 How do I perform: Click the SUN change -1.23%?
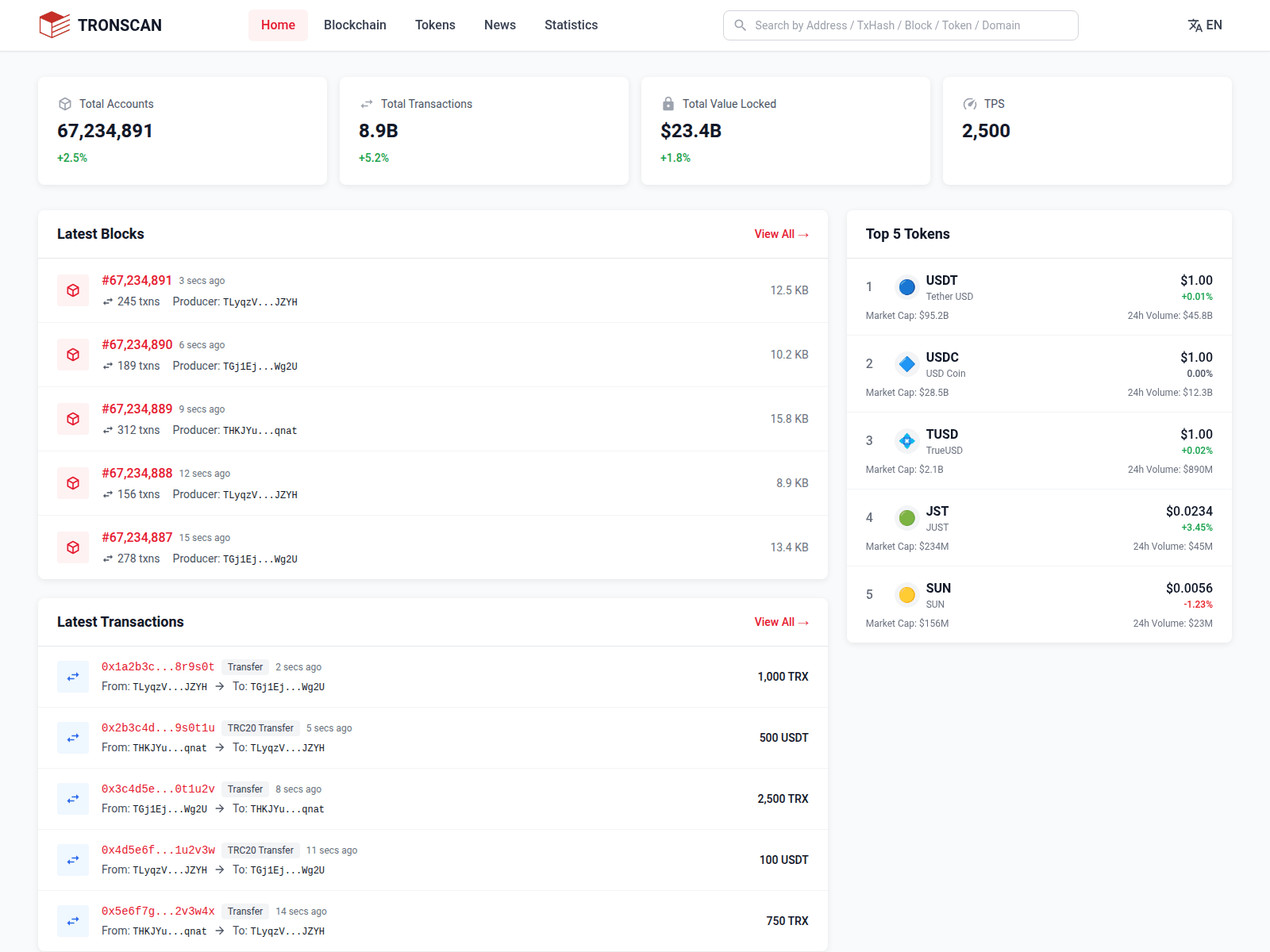(1198, 605)
